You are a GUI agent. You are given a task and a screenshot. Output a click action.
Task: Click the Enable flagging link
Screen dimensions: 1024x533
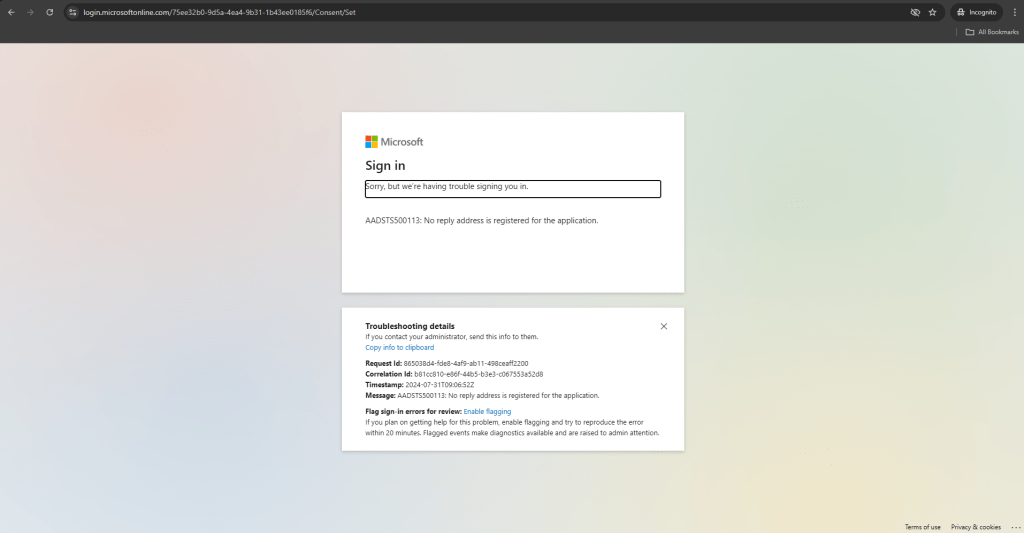(x=487, y=411)
